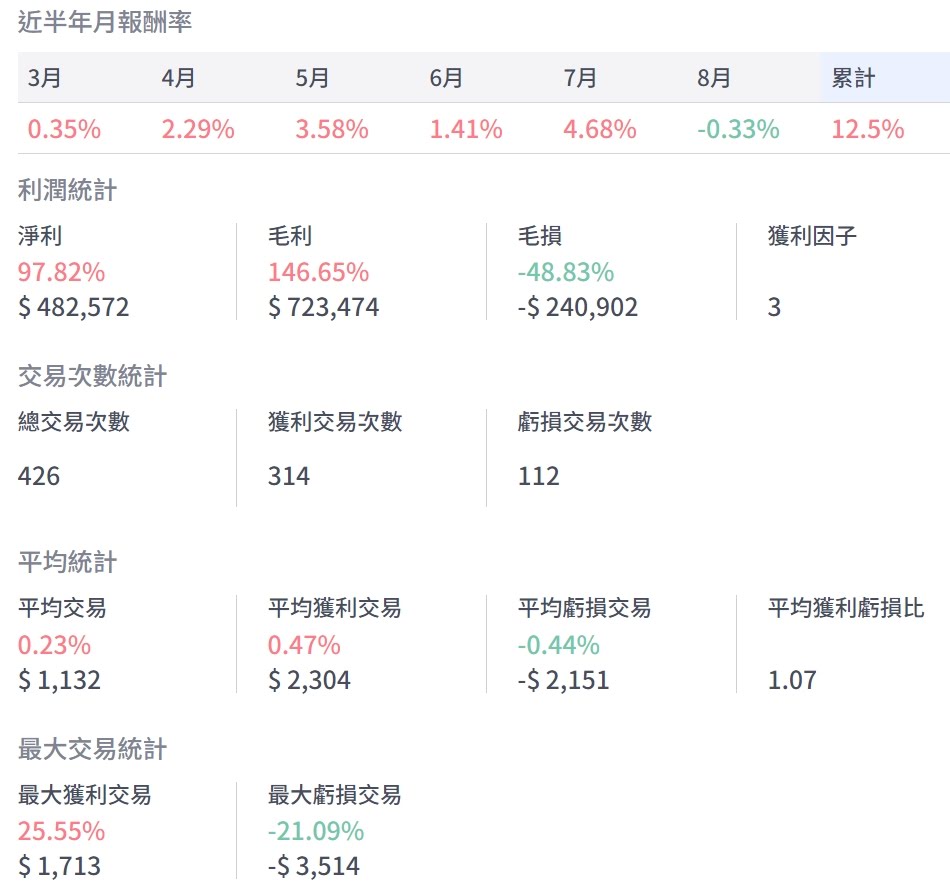Select the 6月 column header
This screenshot has height=895, width=950.
446,78
